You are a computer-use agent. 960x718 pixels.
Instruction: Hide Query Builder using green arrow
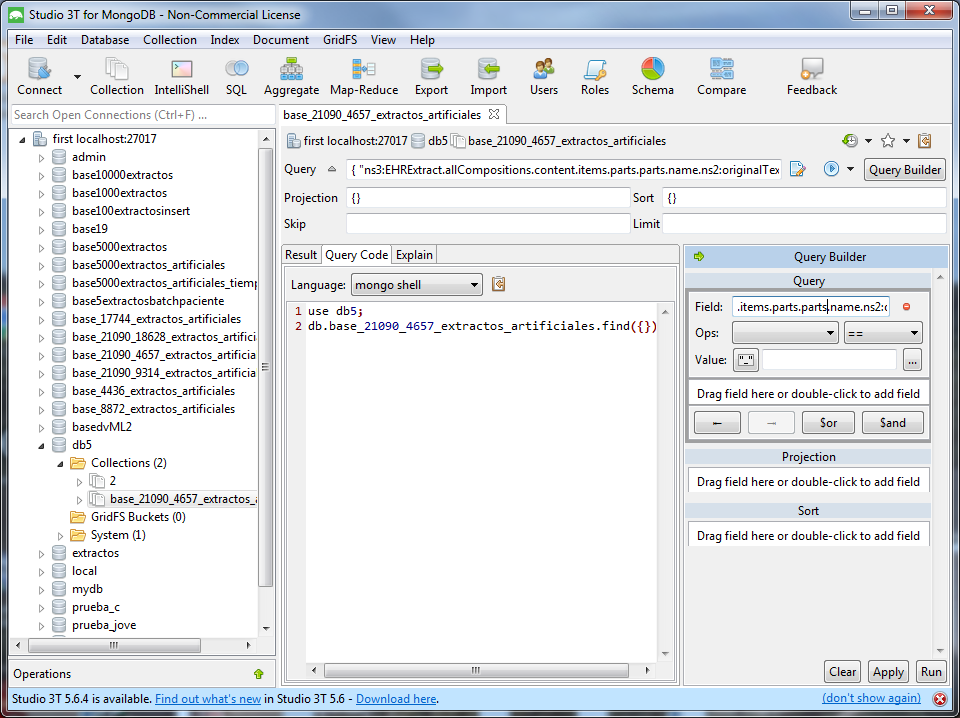699,257
